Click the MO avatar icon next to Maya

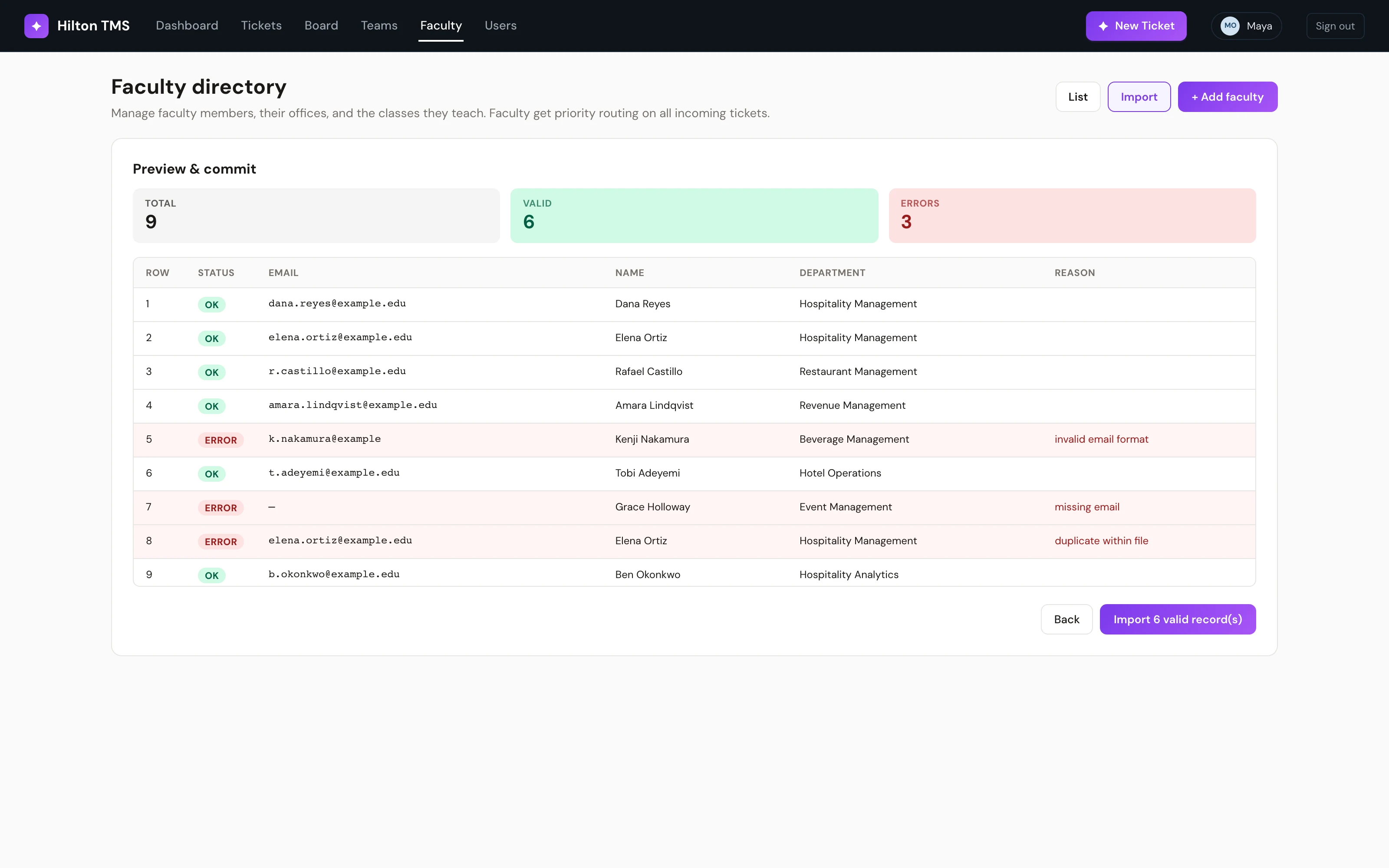pos(1229,26)
